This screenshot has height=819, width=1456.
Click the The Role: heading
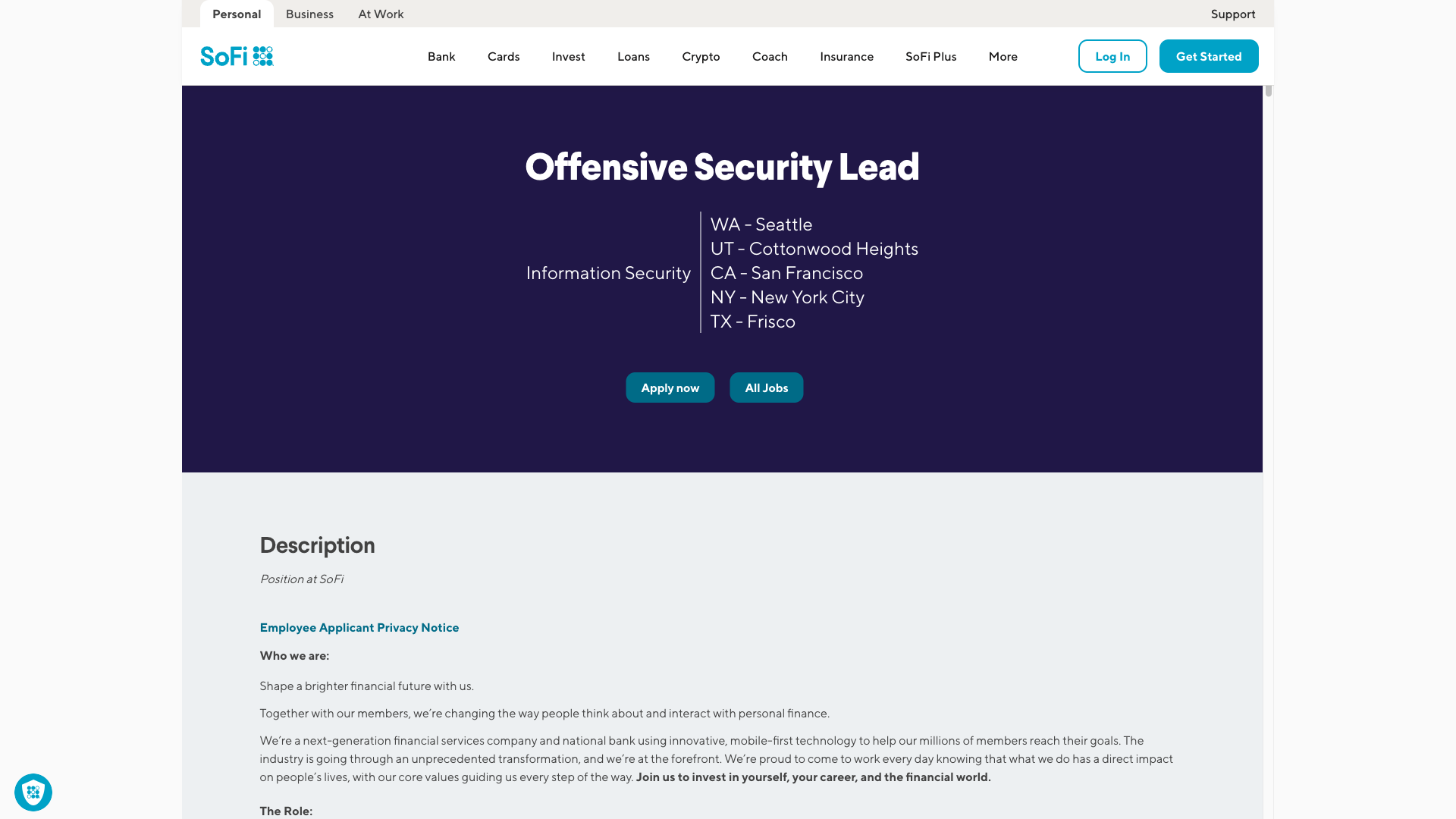point(286,811)
